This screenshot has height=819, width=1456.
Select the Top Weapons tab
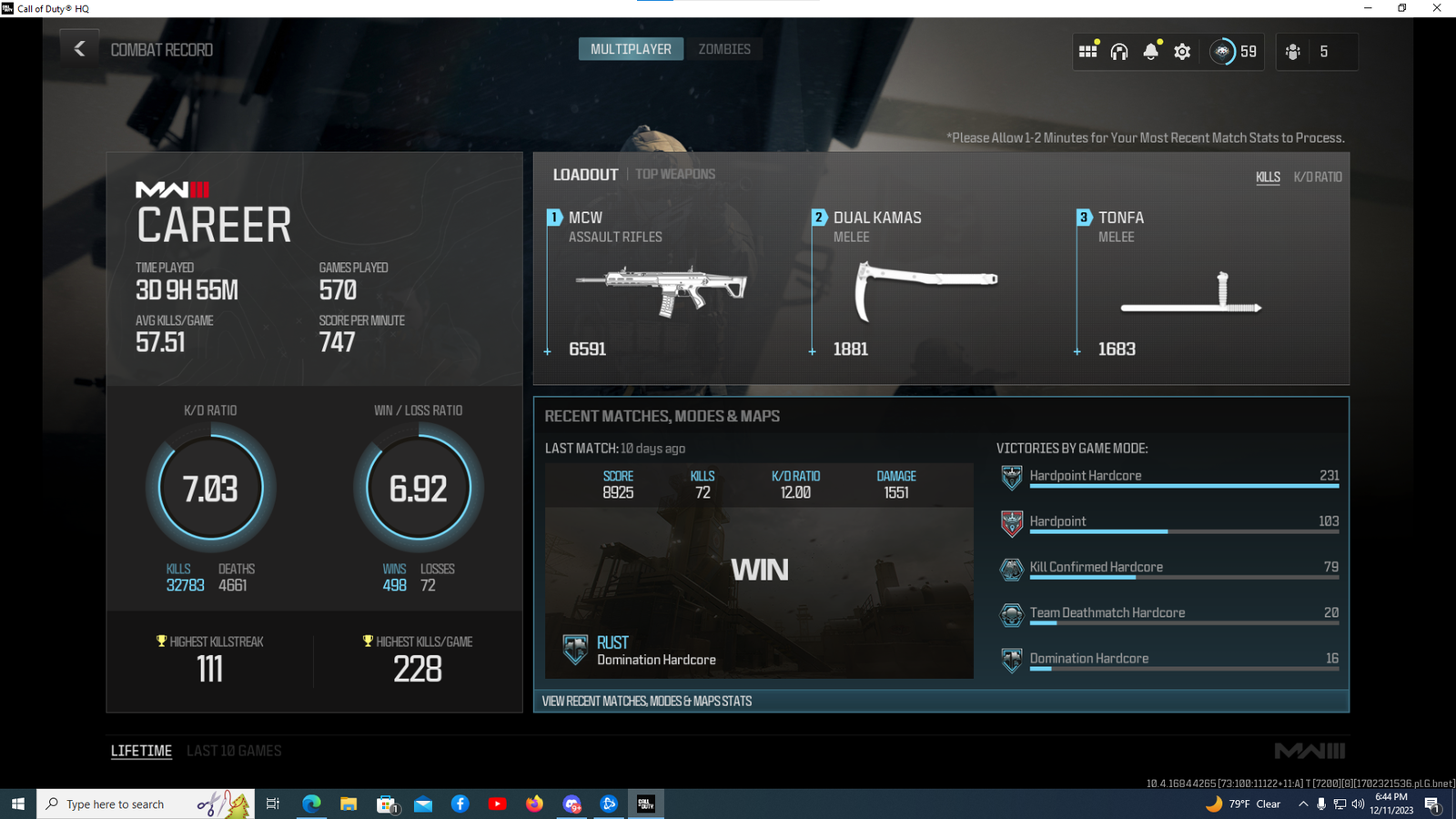675,174
